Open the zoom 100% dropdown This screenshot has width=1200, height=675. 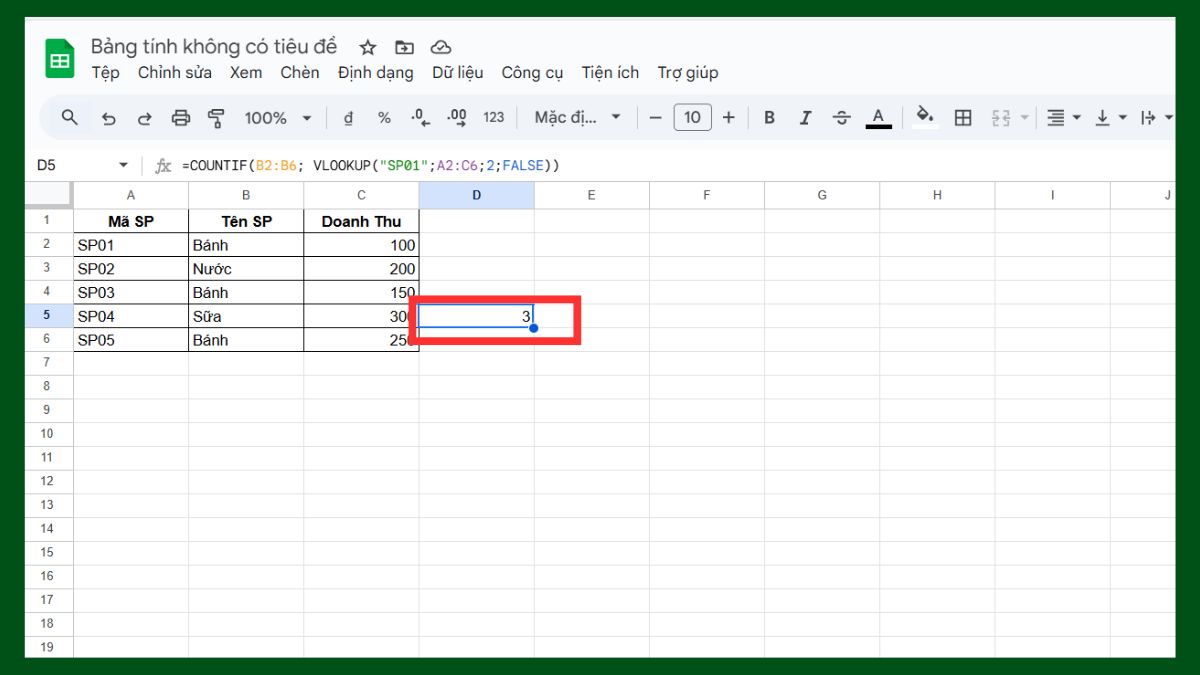tap(278, 118)
